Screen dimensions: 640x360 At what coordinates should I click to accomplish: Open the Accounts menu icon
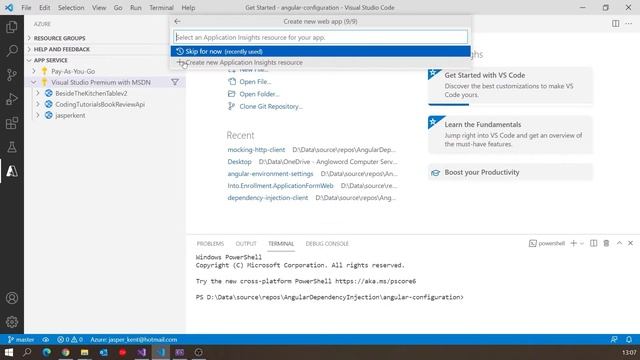click(12, 298)
